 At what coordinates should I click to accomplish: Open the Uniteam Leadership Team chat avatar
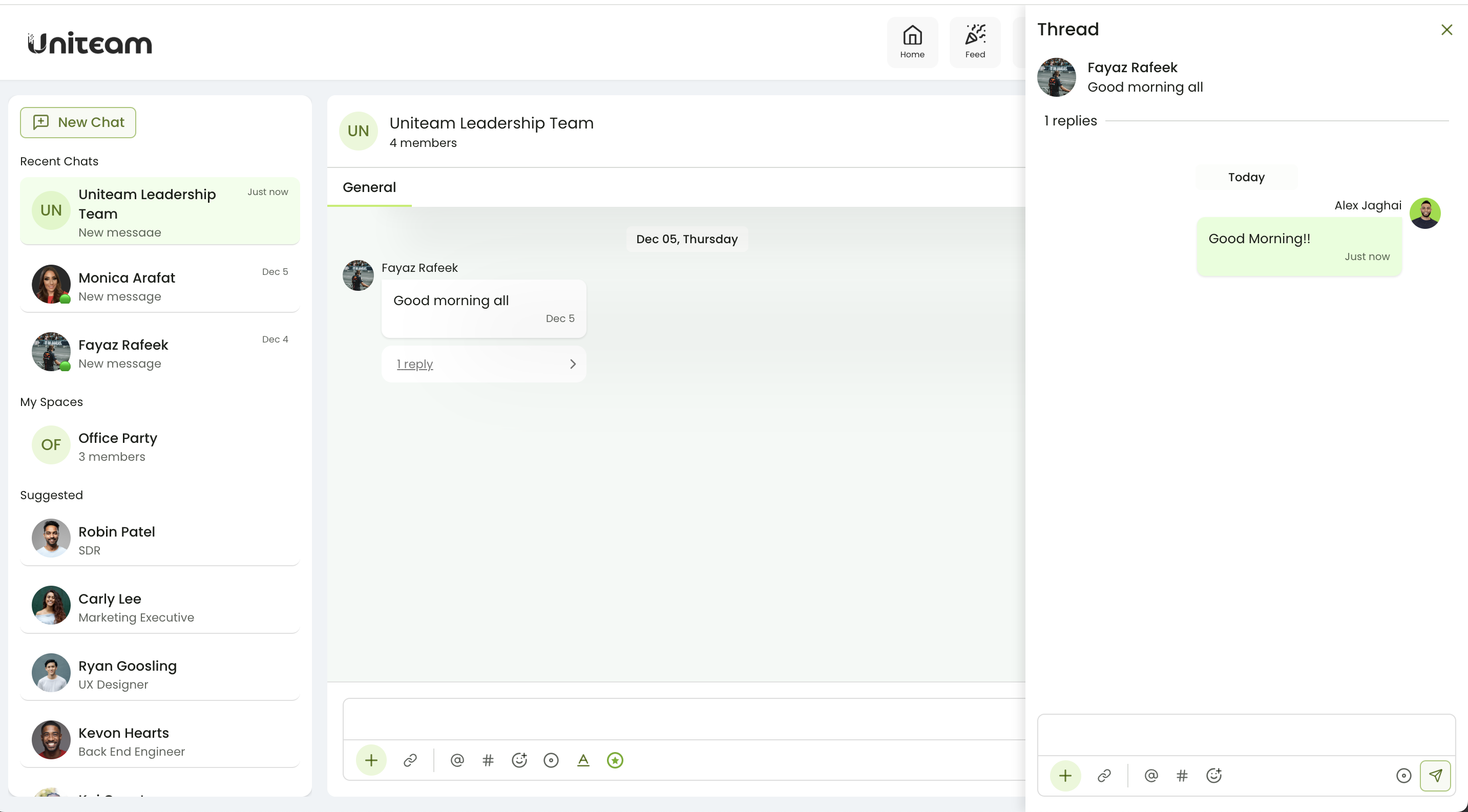(x=50, y=210)
